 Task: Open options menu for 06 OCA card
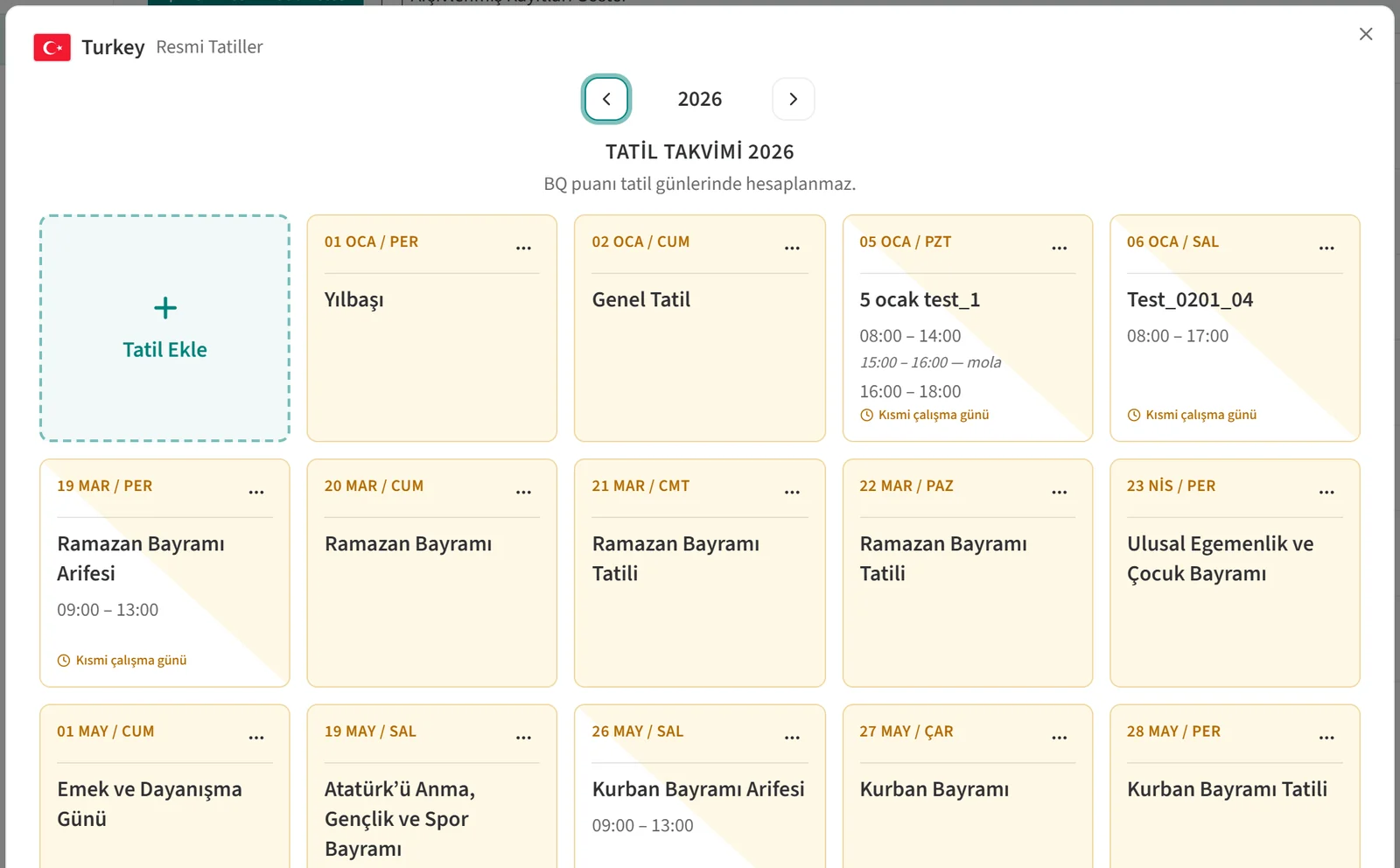click(1326, 248)
